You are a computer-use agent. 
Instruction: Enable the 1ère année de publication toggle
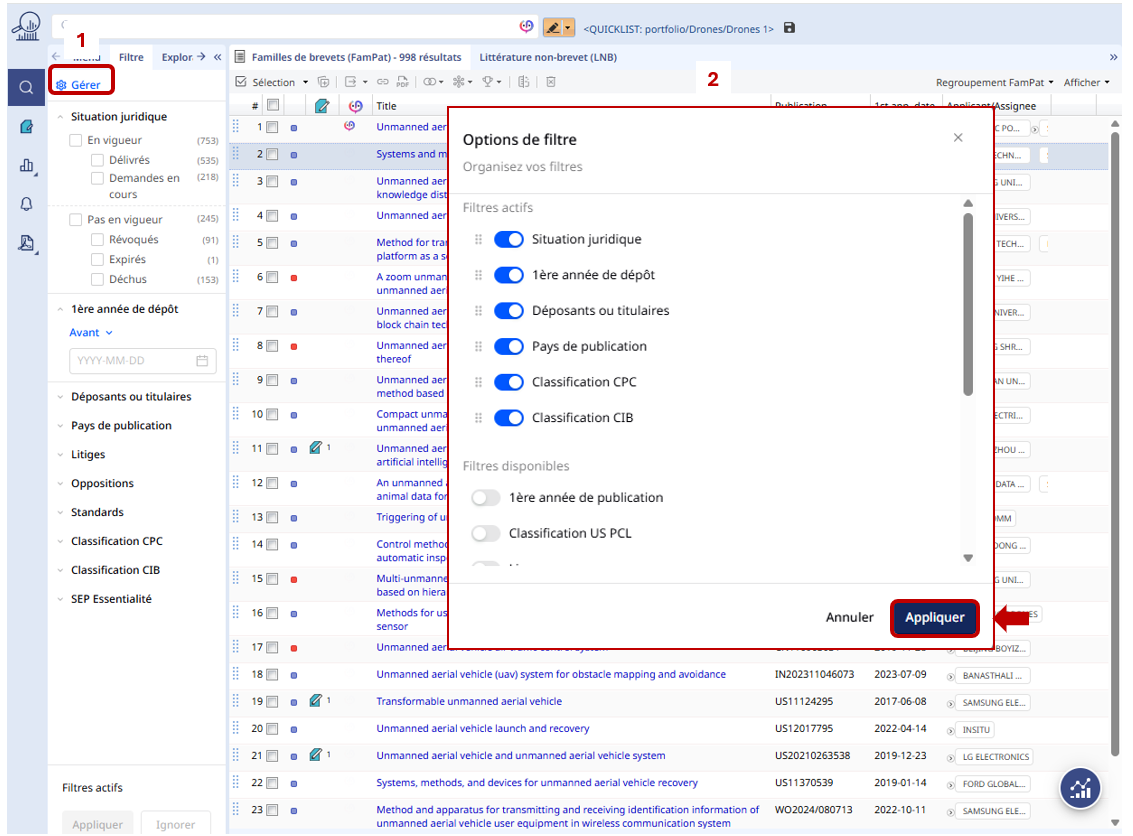point(486,498)
